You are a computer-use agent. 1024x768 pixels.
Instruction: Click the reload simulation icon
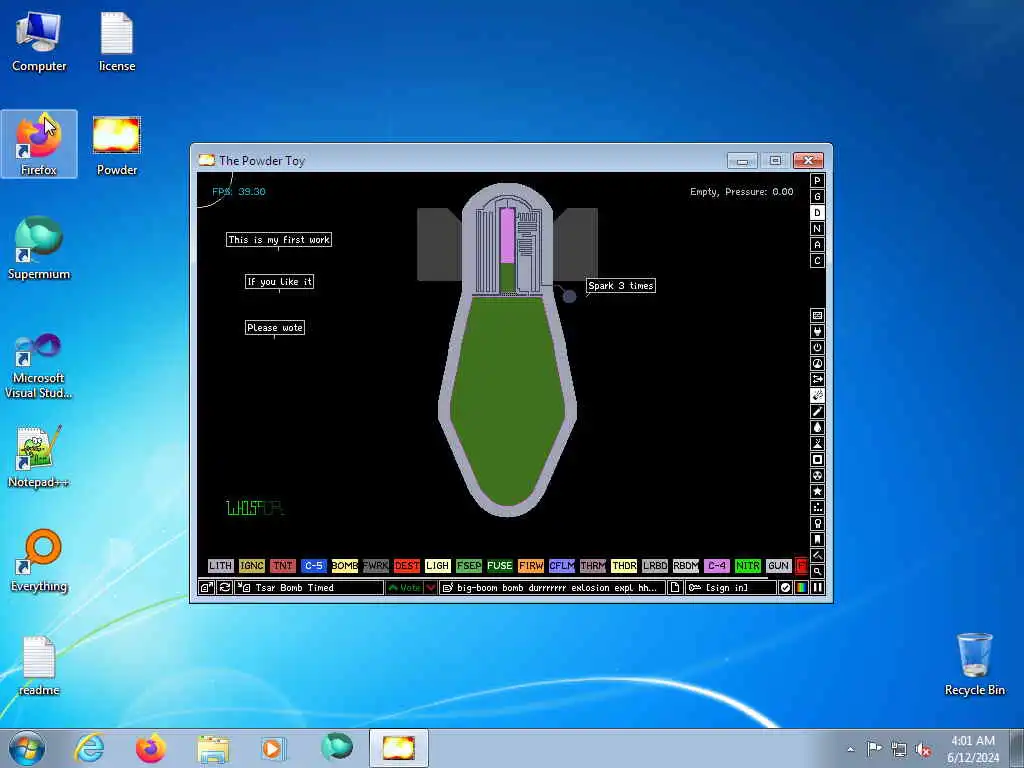pyautogui.click(x=225, y=587)
